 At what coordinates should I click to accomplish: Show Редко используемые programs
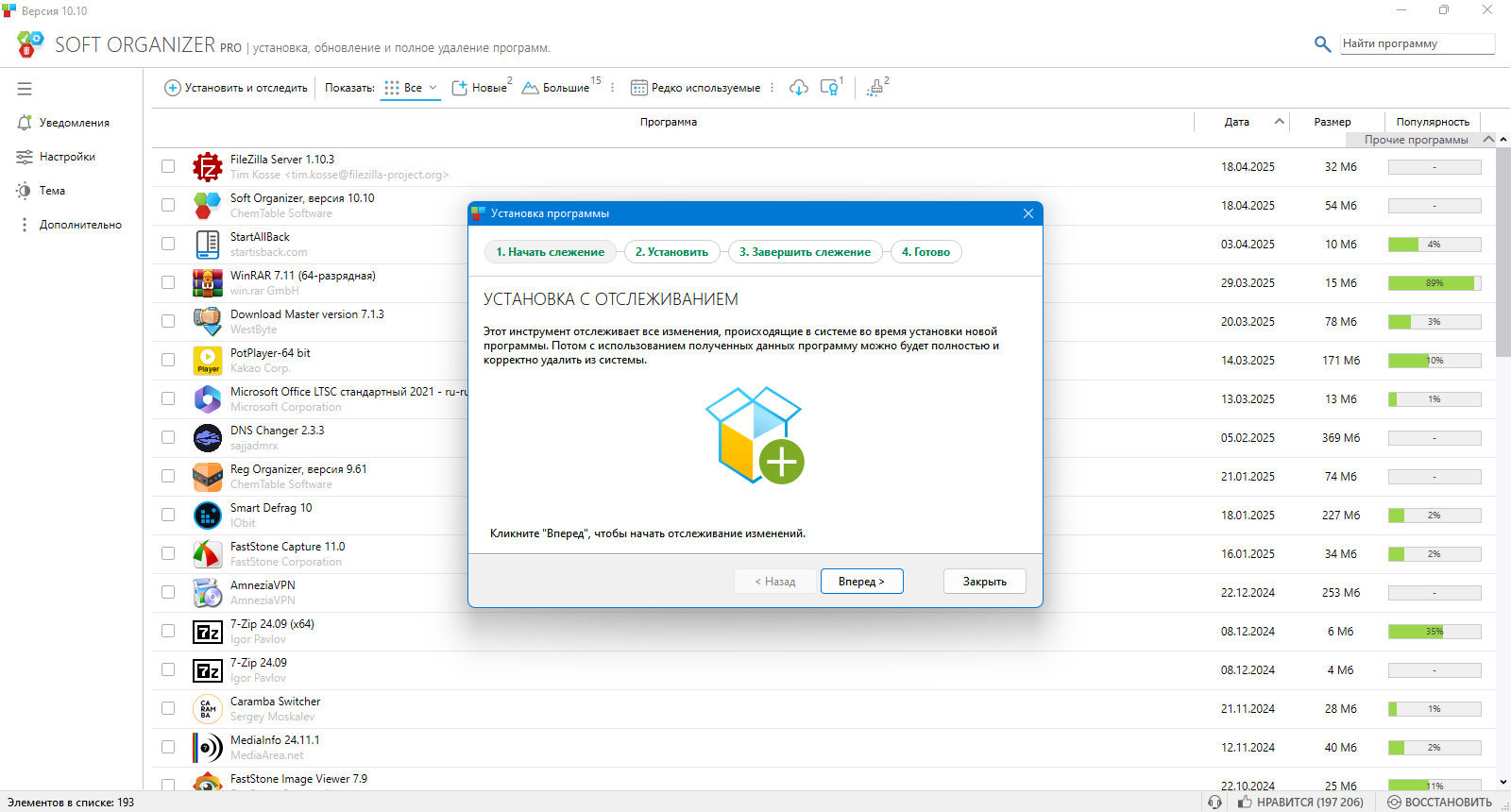pyautogui.click(x=695, y=88)
